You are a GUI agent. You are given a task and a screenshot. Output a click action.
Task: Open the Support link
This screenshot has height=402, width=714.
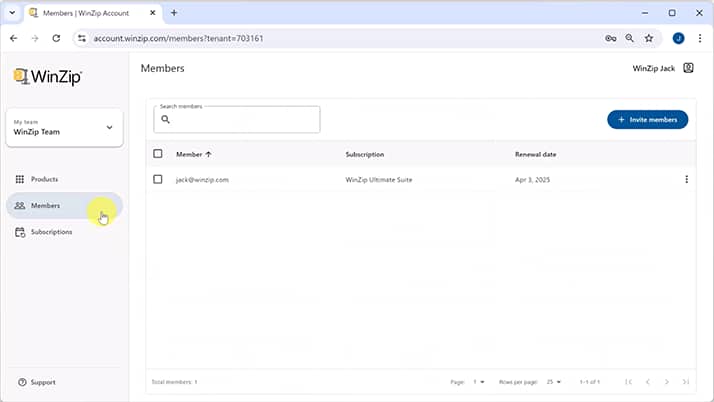point(42,382)
